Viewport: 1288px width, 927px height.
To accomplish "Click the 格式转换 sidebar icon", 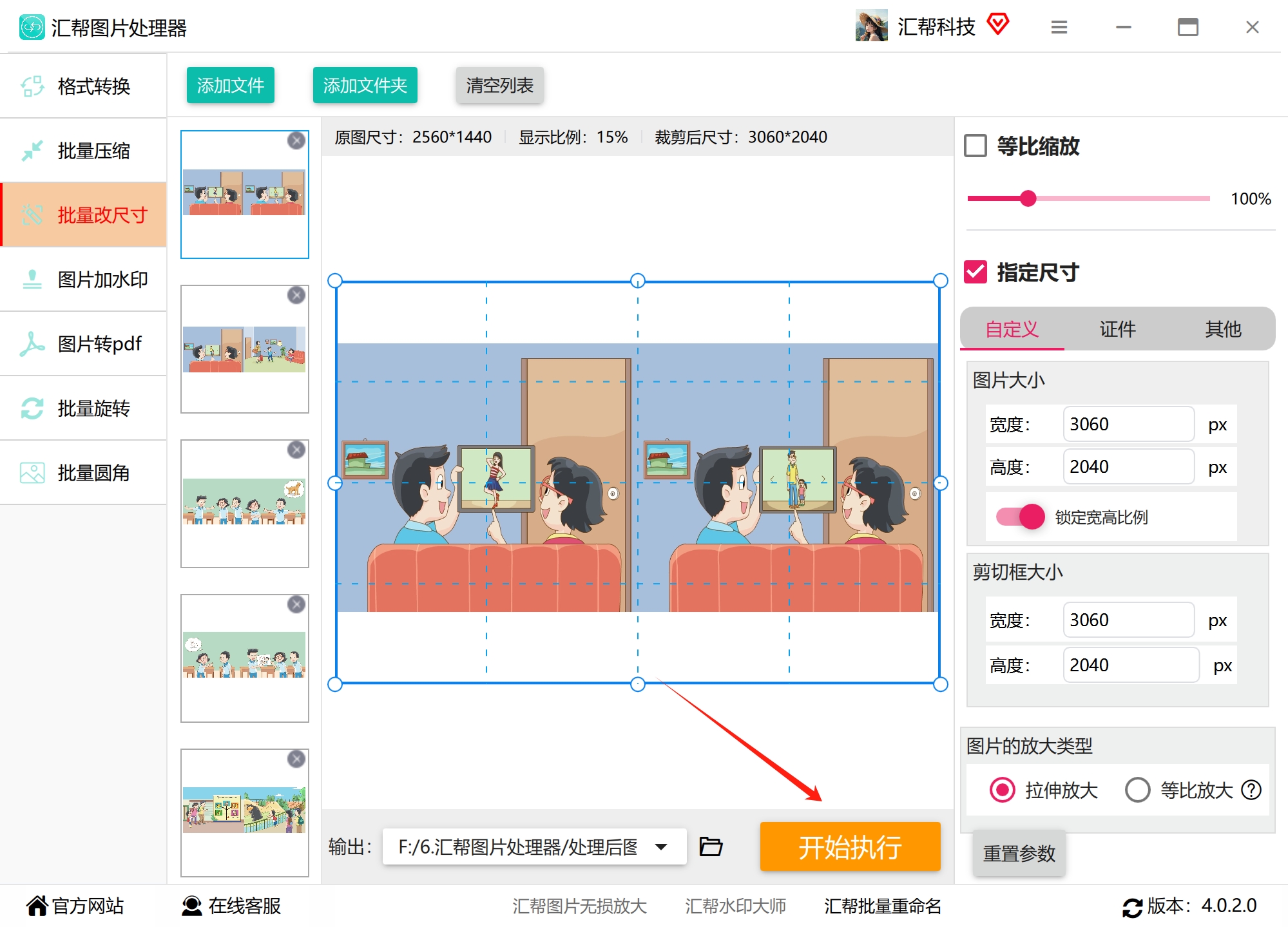I will tap(32, 86).
